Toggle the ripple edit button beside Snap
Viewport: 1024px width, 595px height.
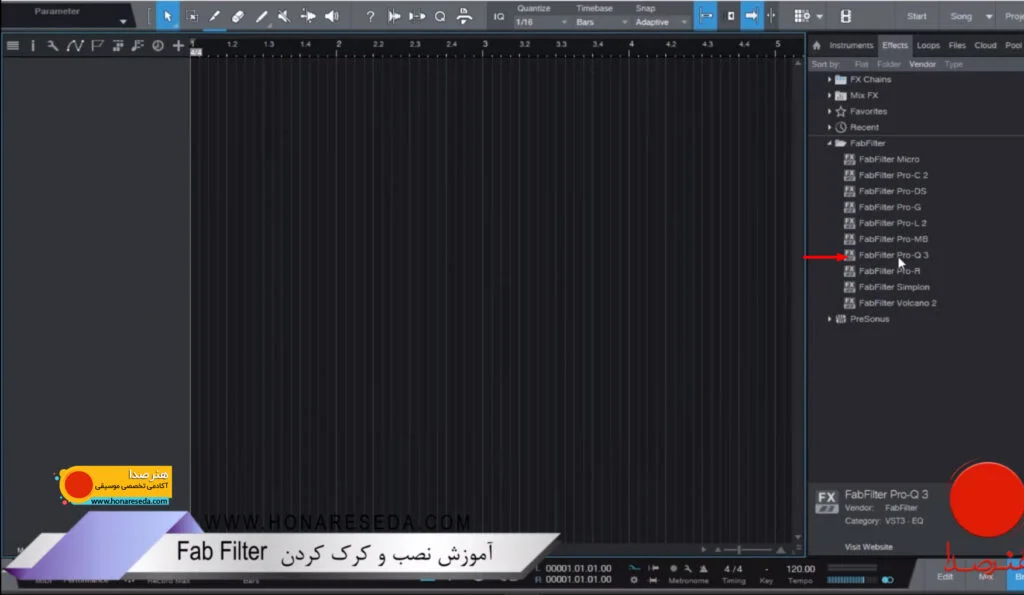[731, 16]
